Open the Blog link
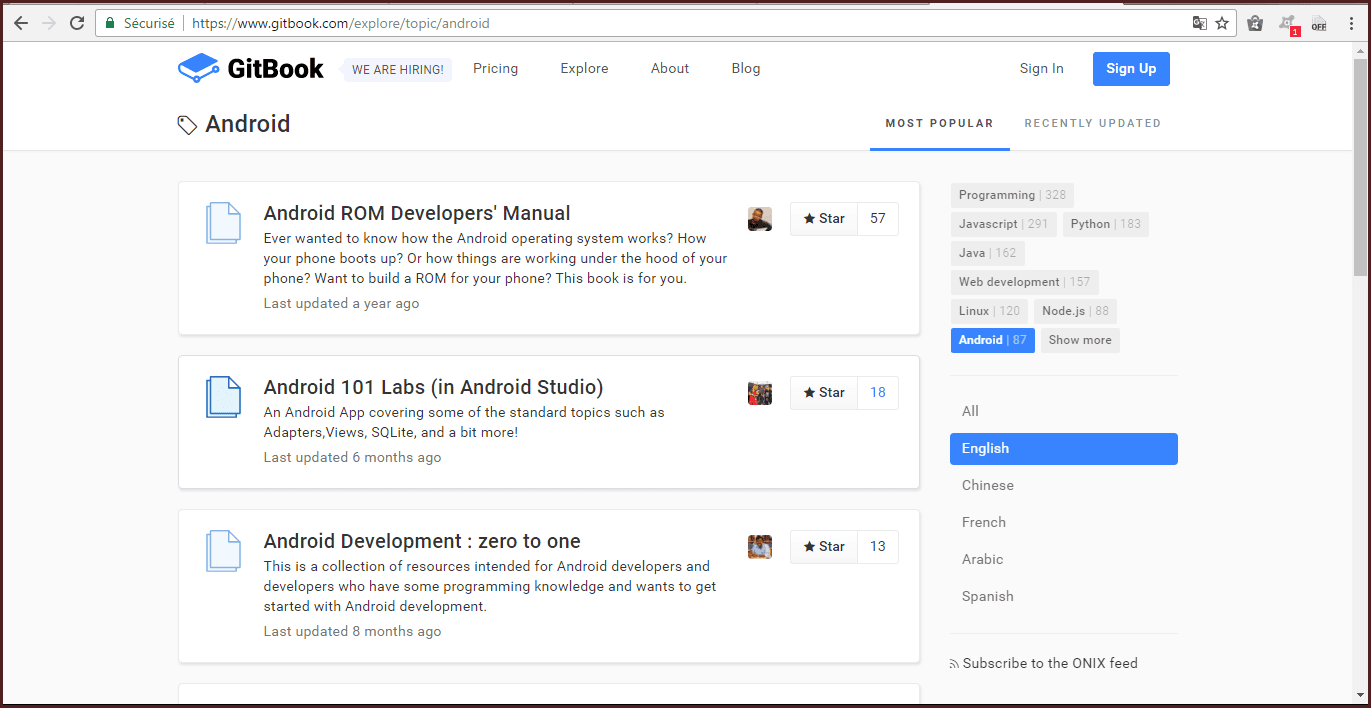This screenshot has height=708, width=1371. [746, 69]
